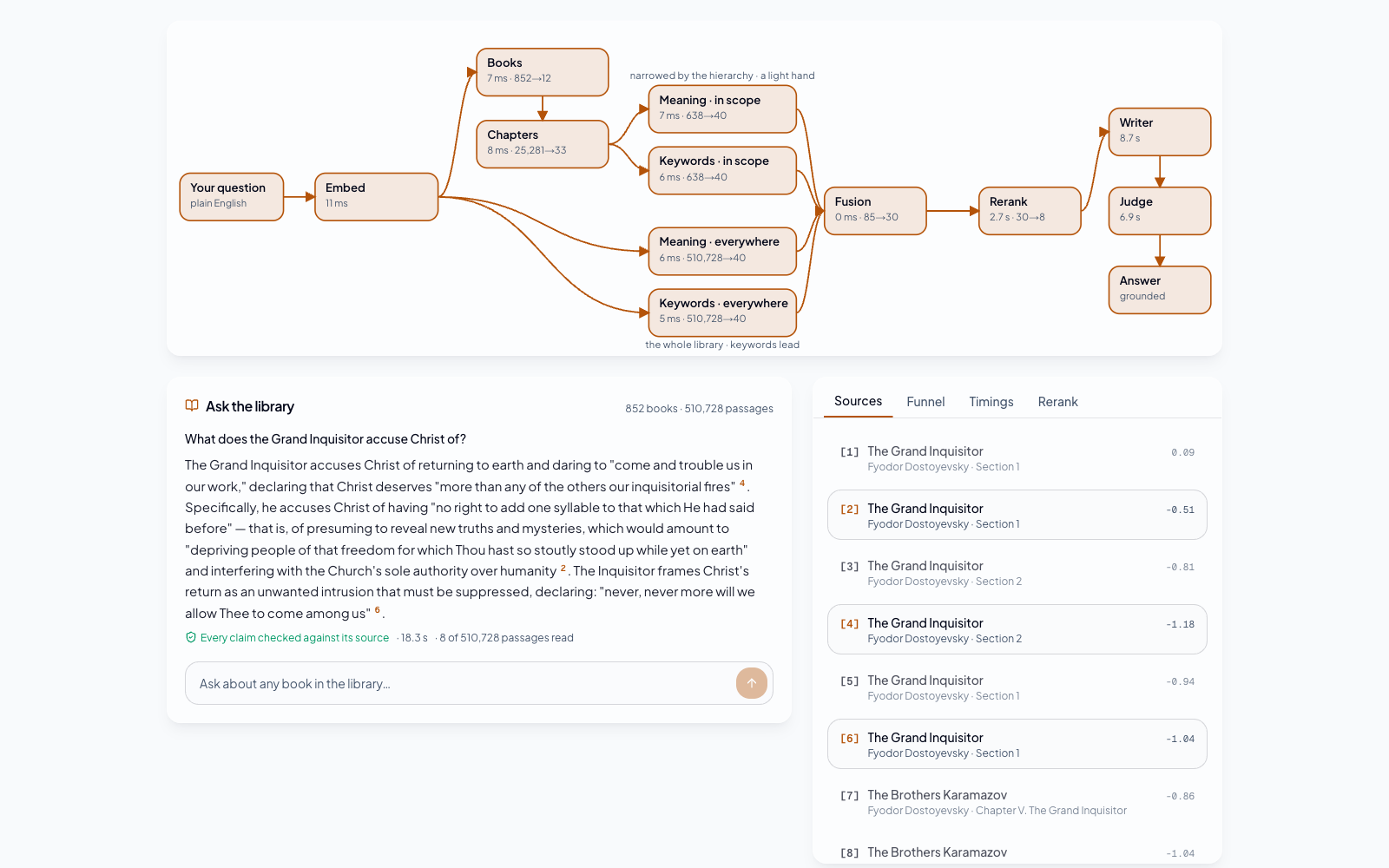Image resolution: width=1389 pixels, height=868 pixels.
Task: Select the Embed pipeline node
Action: click(377, 197)
